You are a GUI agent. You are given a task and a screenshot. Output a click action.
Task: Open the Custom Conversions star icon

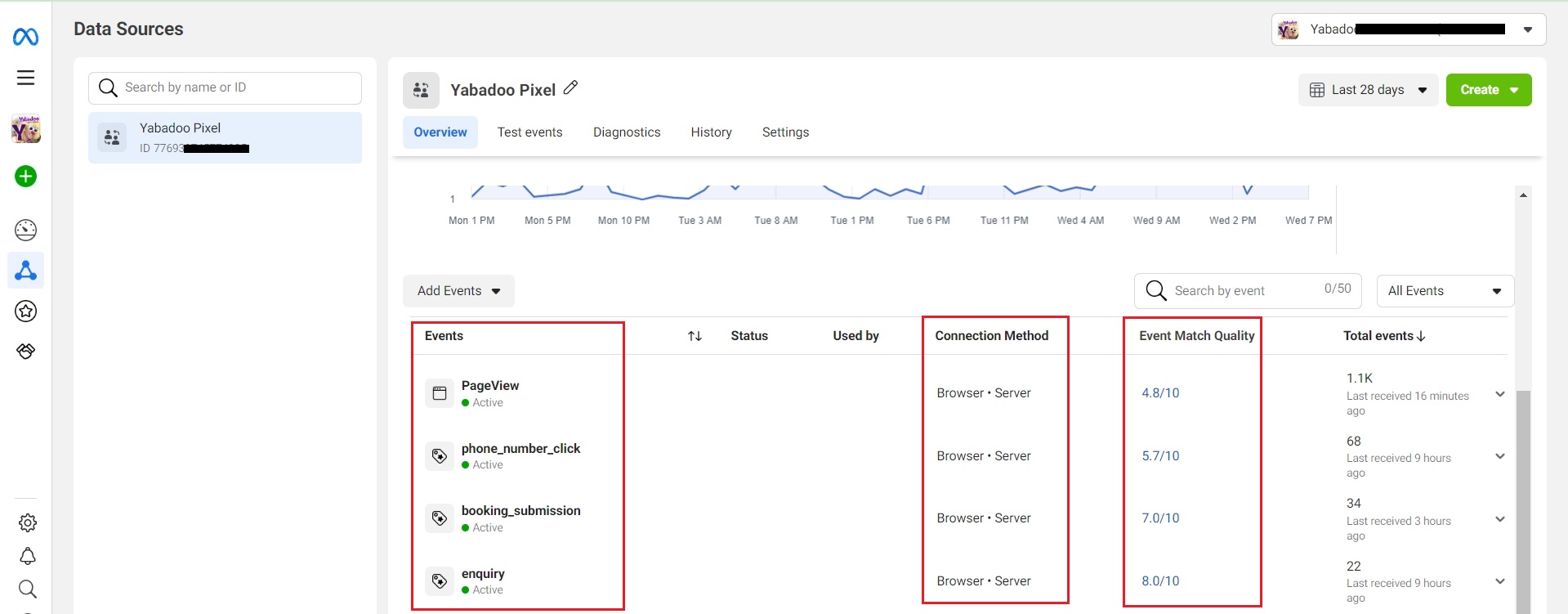[26, 311]
